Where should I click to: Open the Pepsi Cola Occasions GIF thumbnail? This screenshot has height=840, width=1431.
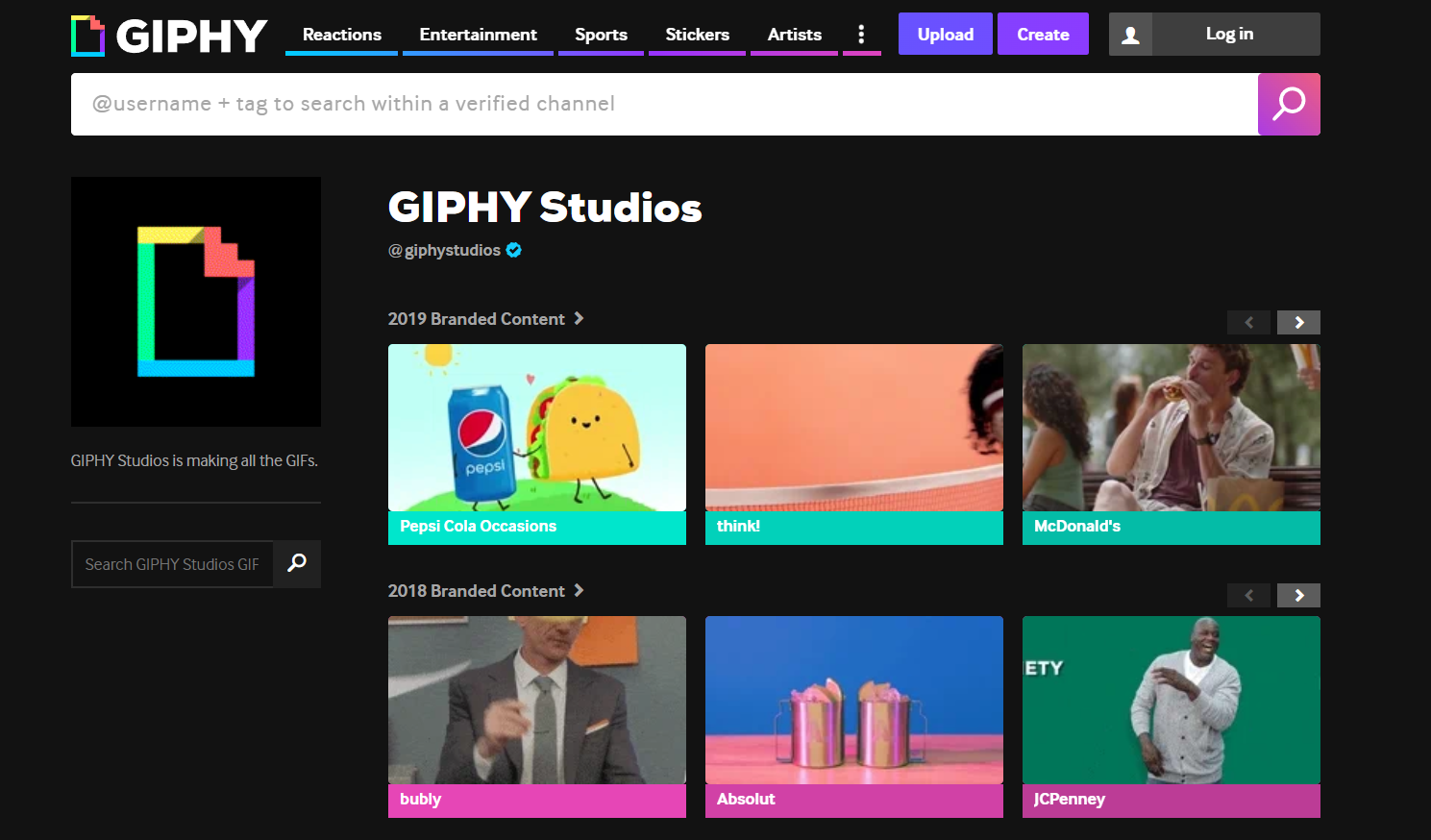[x=537, y=428]
